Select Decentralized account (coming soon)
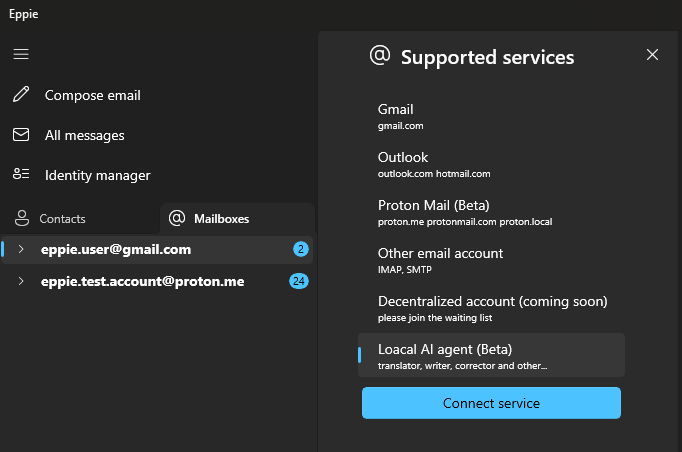Screen dimensions: 682x452 pyautogui.click(x=491, y=309)
